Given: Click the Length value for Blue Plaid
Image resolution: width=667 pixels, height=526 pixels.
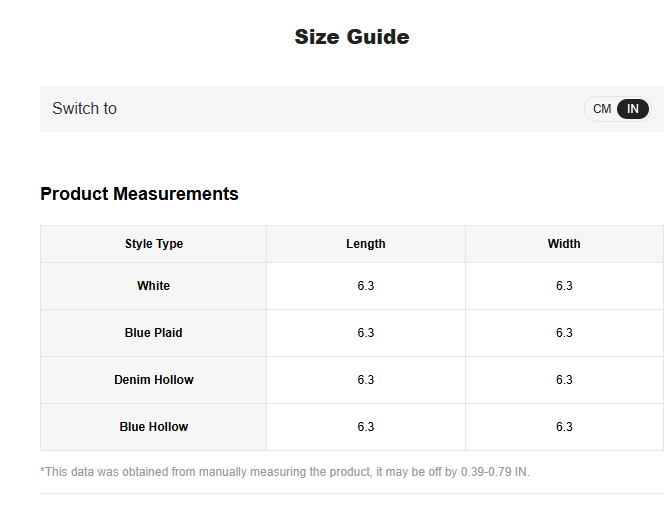Looking at the screenshot, I should 366,333.
